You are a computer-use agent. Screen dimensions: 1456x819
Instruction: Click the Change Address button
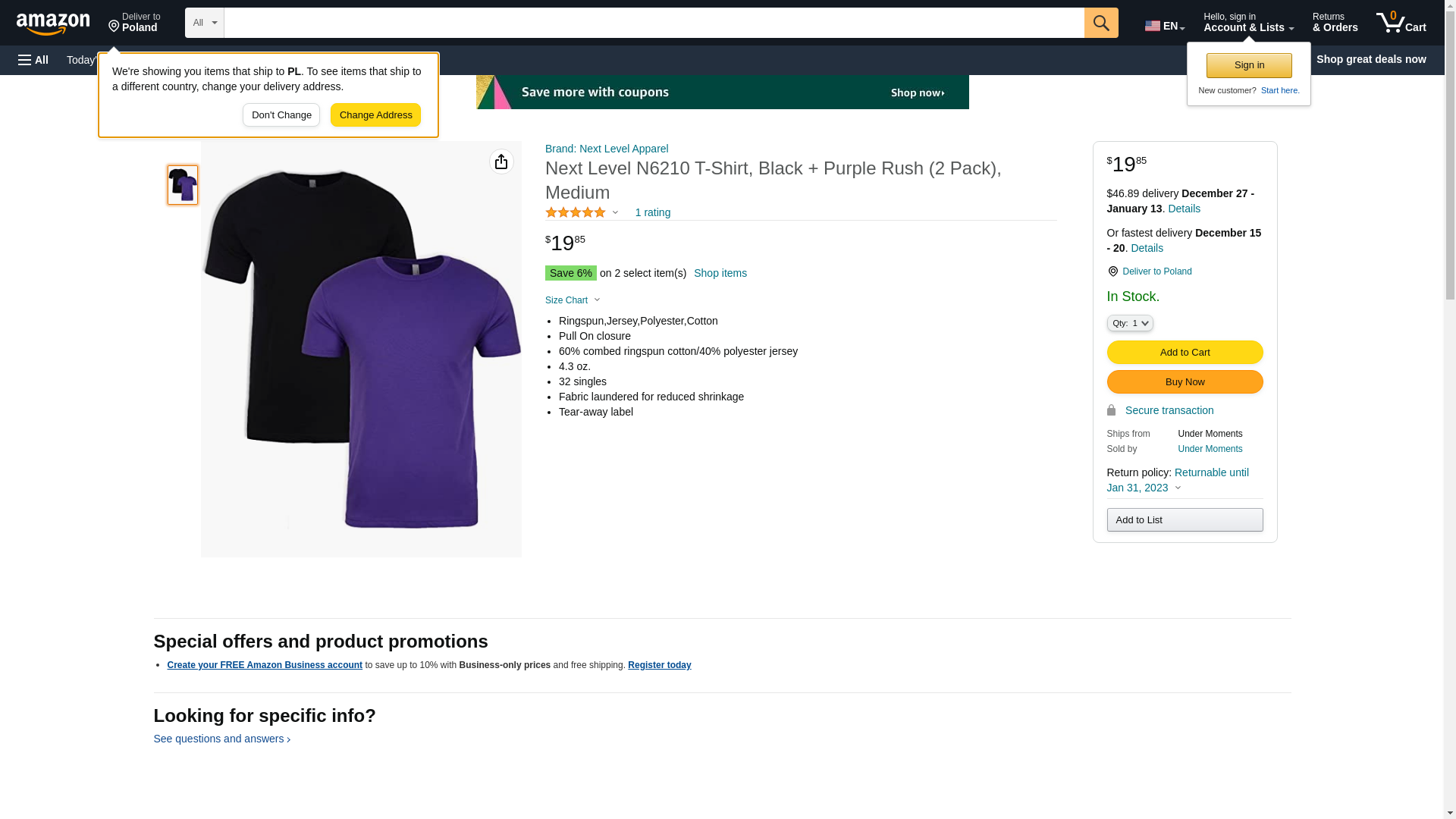click(375, 115)
